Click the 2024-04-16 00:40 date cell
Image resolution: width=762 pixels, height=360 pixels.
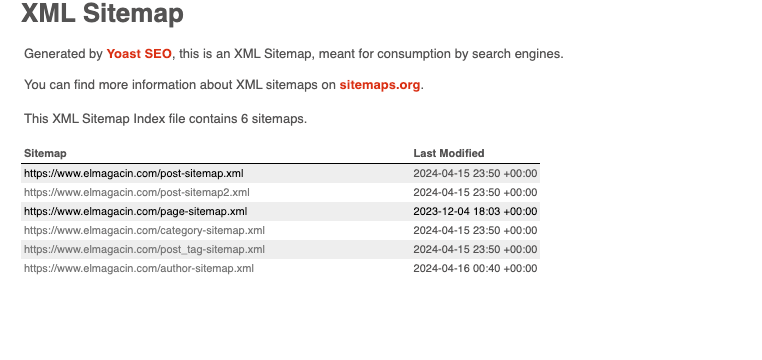[x=475, y=268]
